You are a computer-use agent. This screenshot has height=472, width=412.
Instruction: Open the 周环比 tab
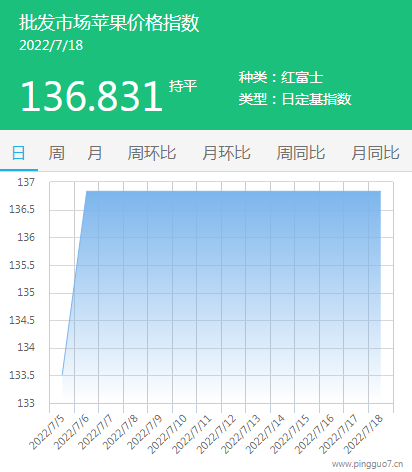[x=152, y=153]
